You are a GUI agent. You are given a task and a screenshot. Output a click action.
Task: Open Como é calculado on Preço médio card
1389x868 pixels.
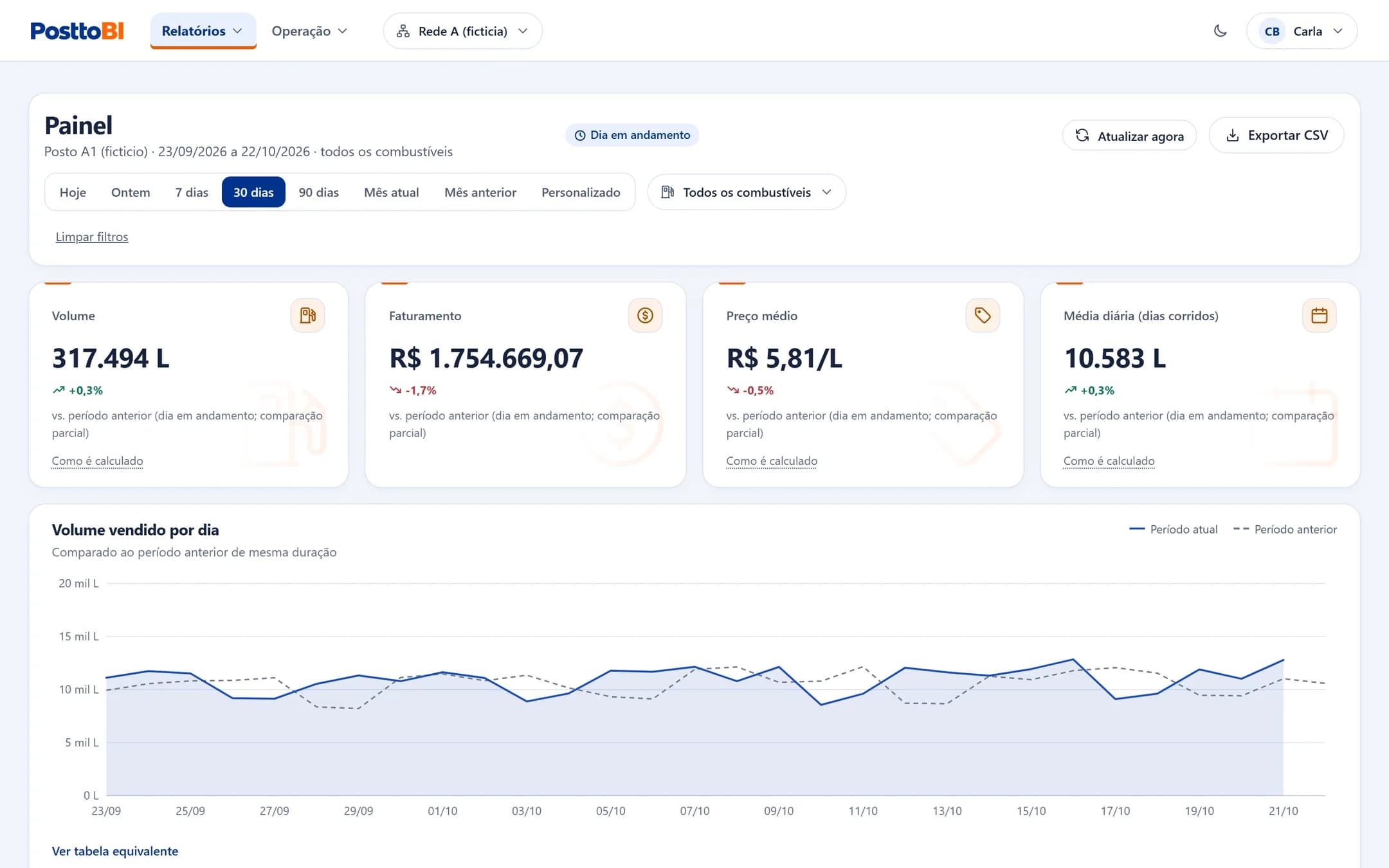pos(772,461)
